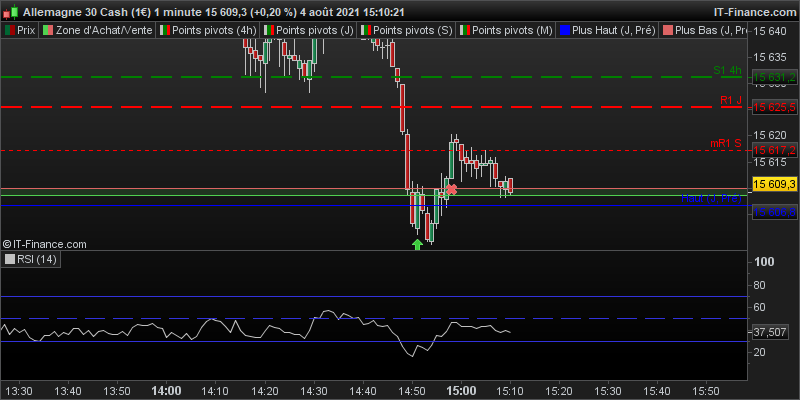
Task: Click the pink swatch of Plus Bas indicator
Action: click(668, 31)
